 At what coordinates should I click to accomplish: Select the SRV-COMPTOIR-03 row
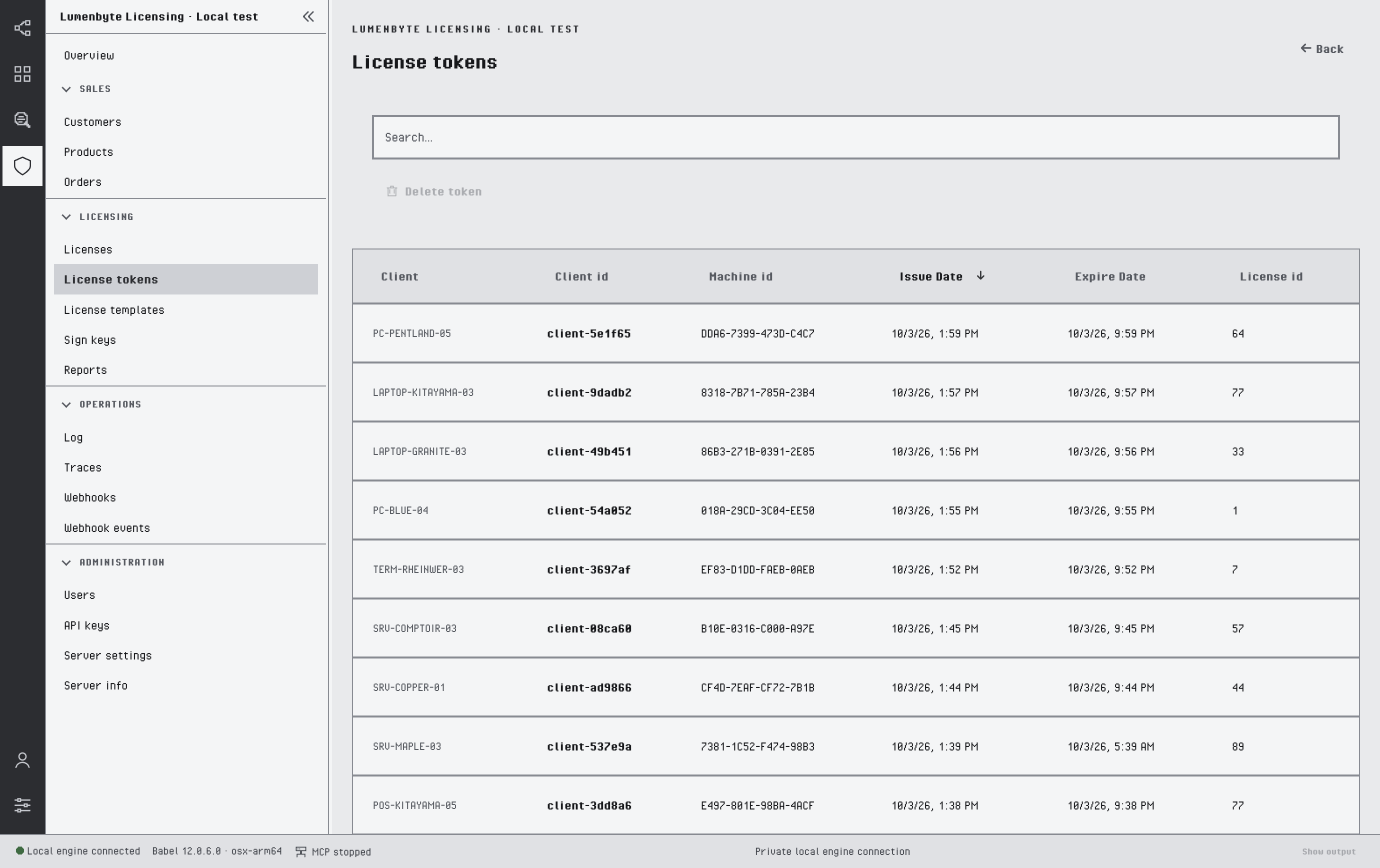pyautogui.click(x=855, y=628)
